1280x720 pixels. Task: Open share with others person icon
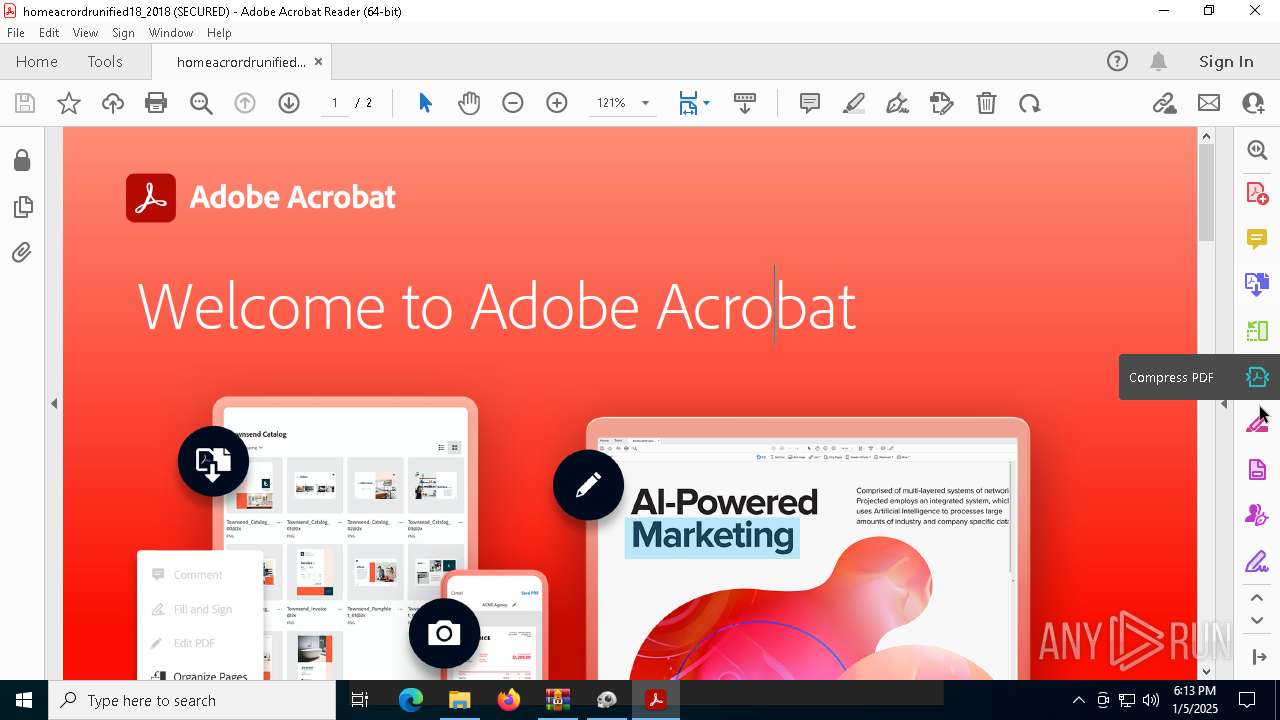pyautogui.click(x=1253, y=103)
